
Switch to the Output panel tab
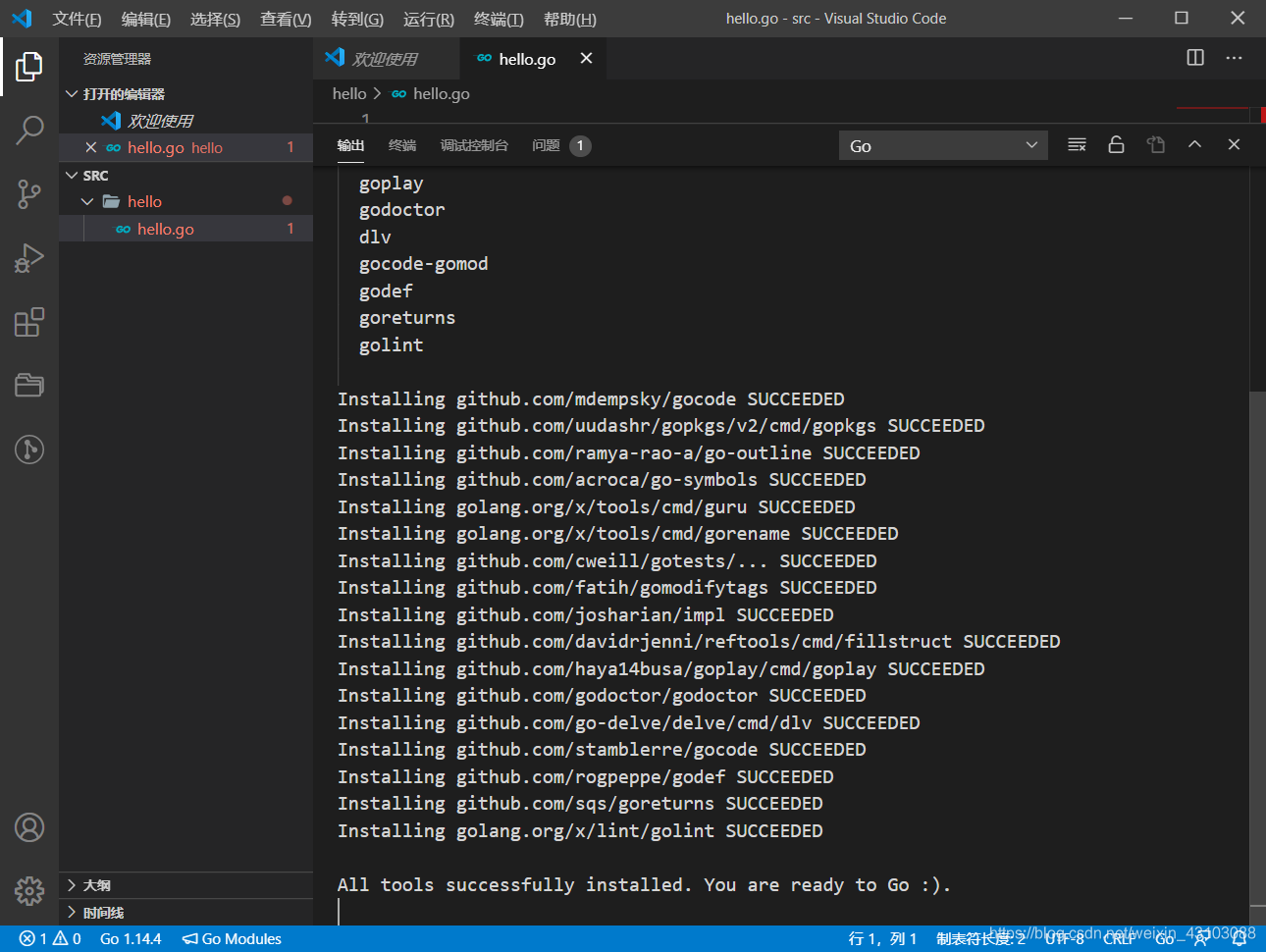pyautogui.click(x=350, y=145)
